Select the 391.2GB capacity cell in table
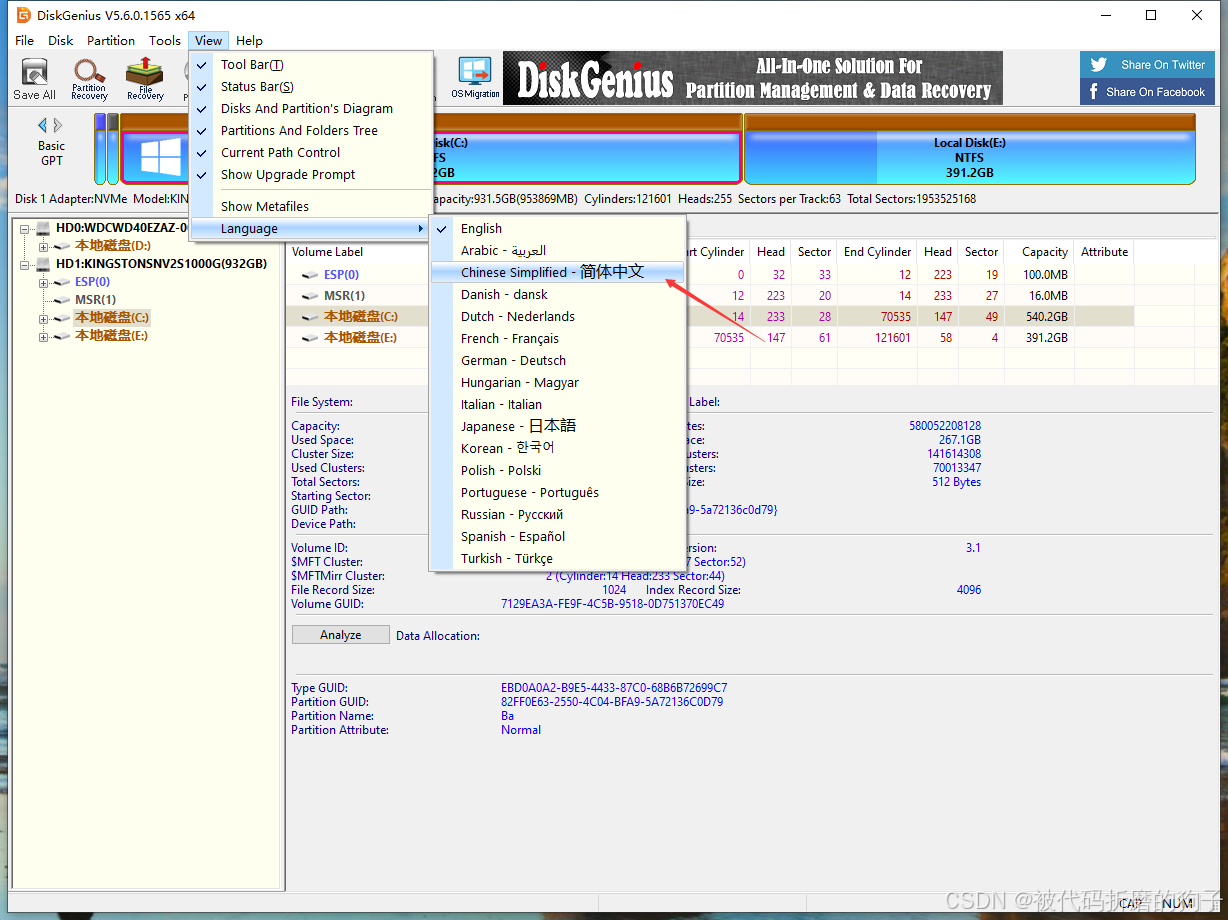1228x920 pixels. click(1046, 338)
